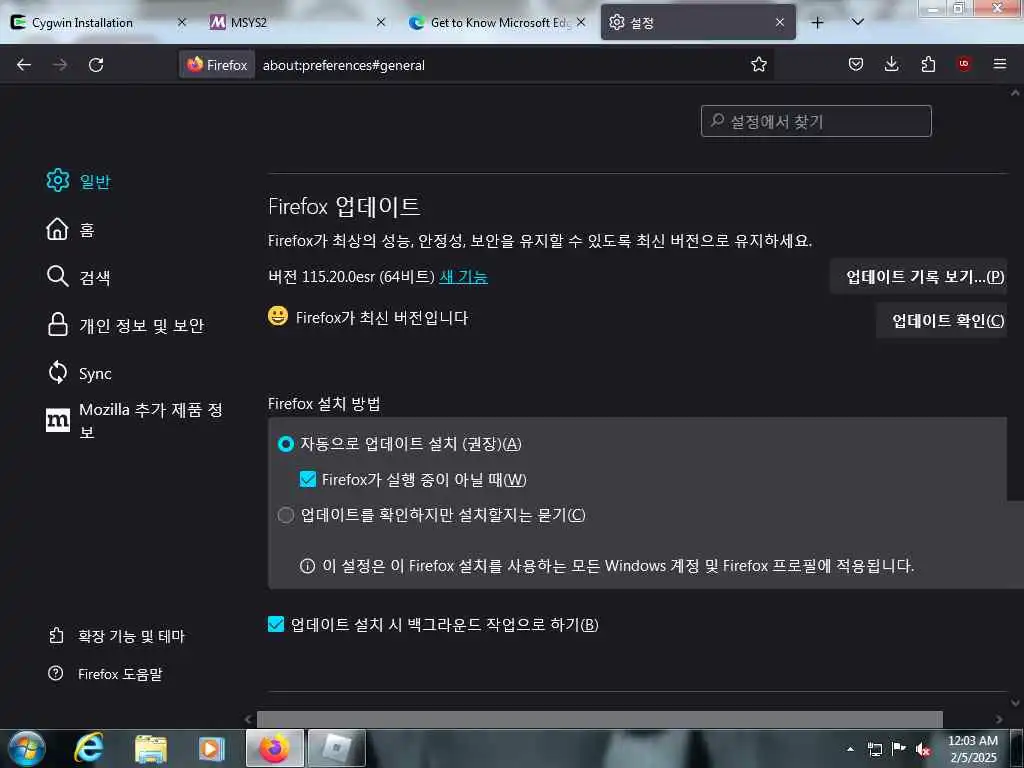
Task: Open 확장 기능 및 테마 link
Action: pyautogui.click(x=116, y=635)
